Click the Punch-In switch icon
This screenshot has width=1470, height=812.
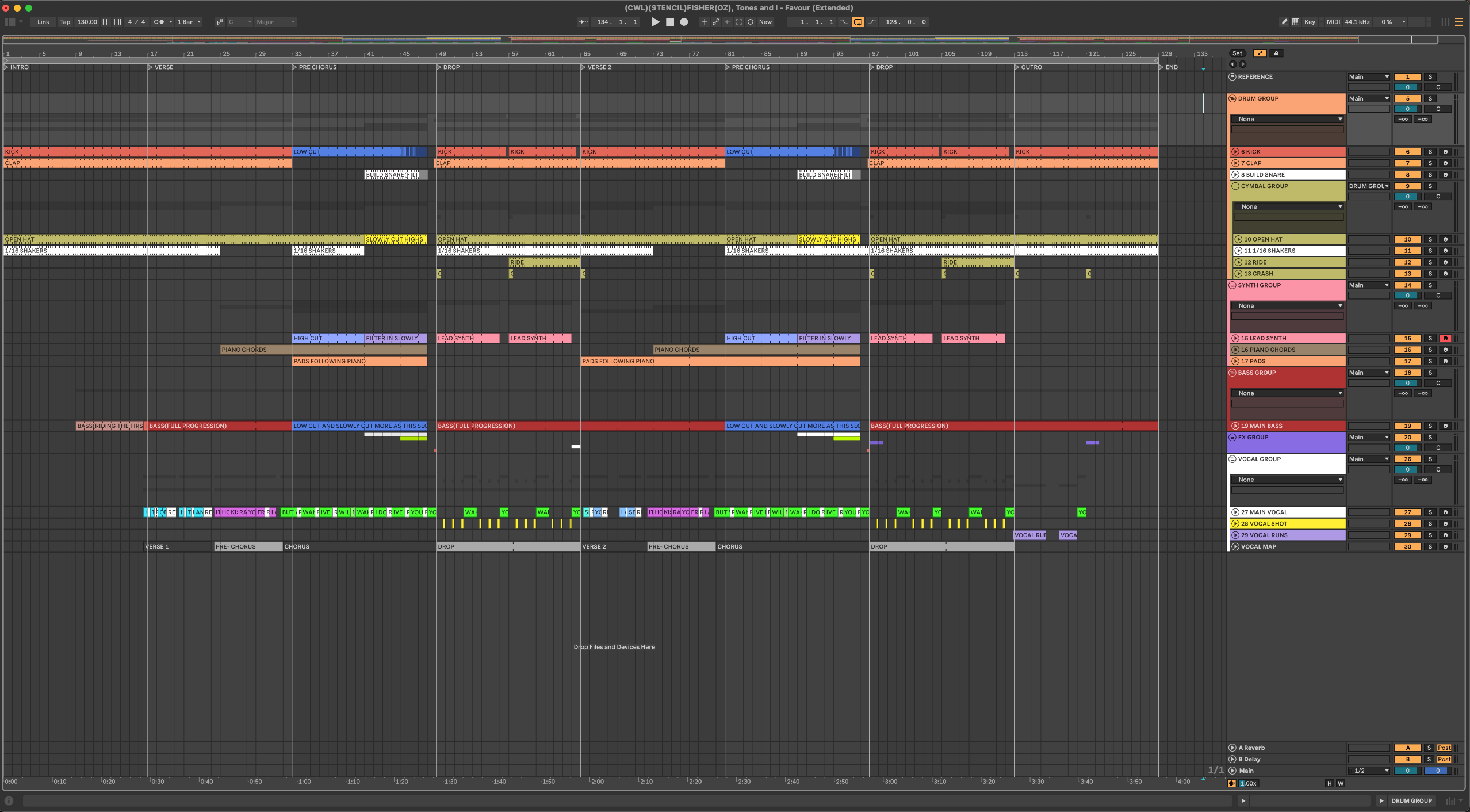[844, 22]
